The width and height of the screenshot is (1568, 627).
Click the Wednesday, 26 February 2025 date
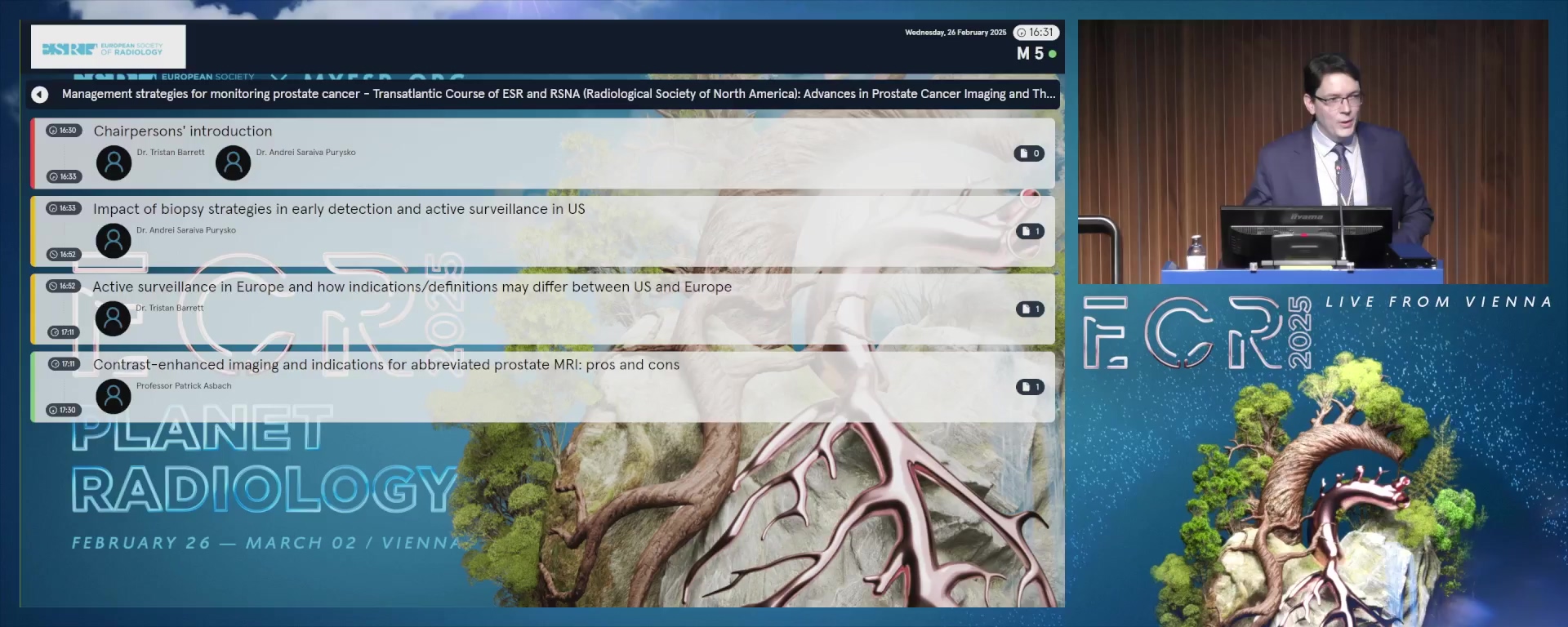955,33
